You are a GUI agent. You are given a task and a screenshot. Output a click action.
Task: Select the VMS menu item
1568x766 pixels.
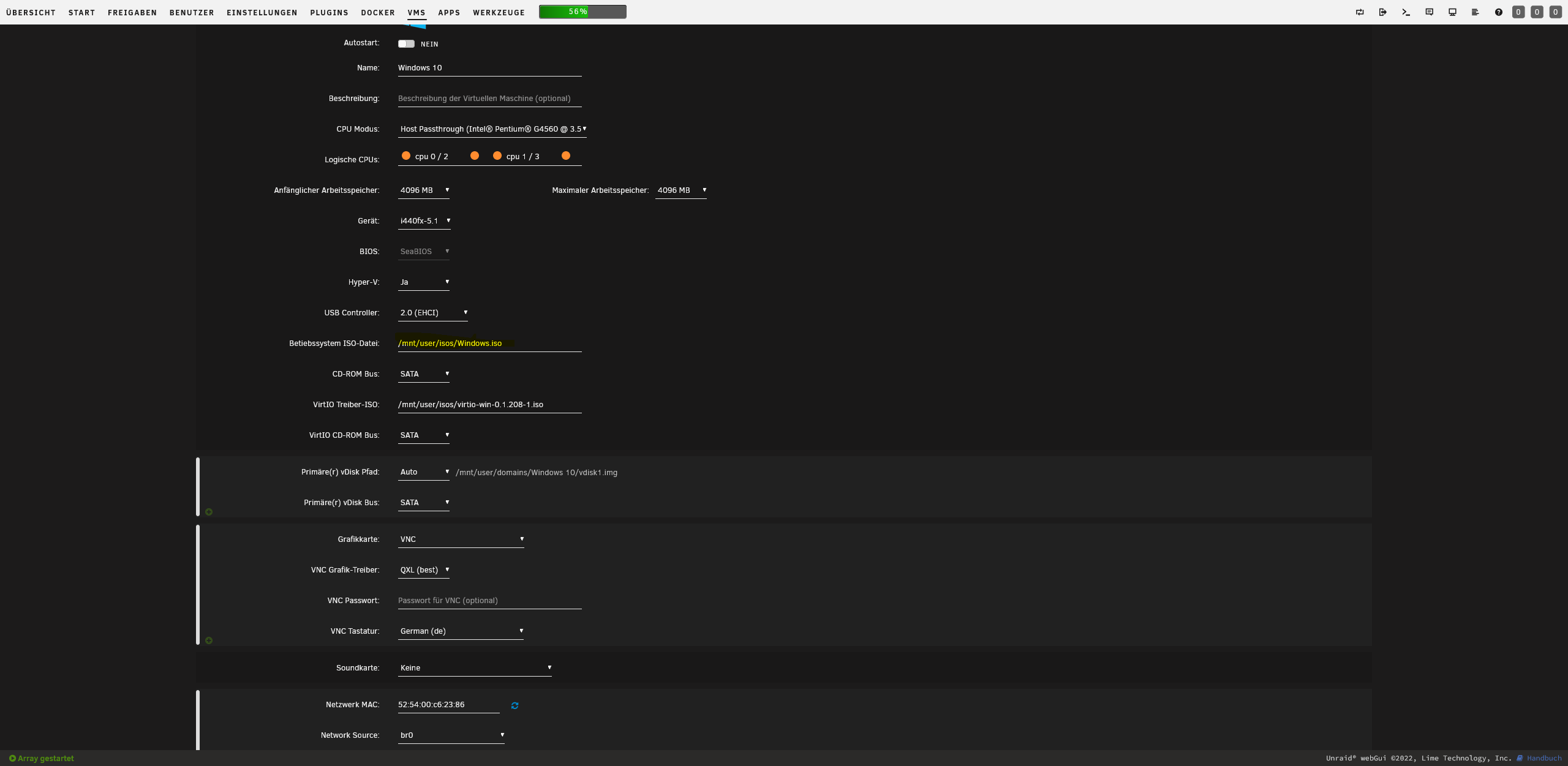click(x=417, y=12)
